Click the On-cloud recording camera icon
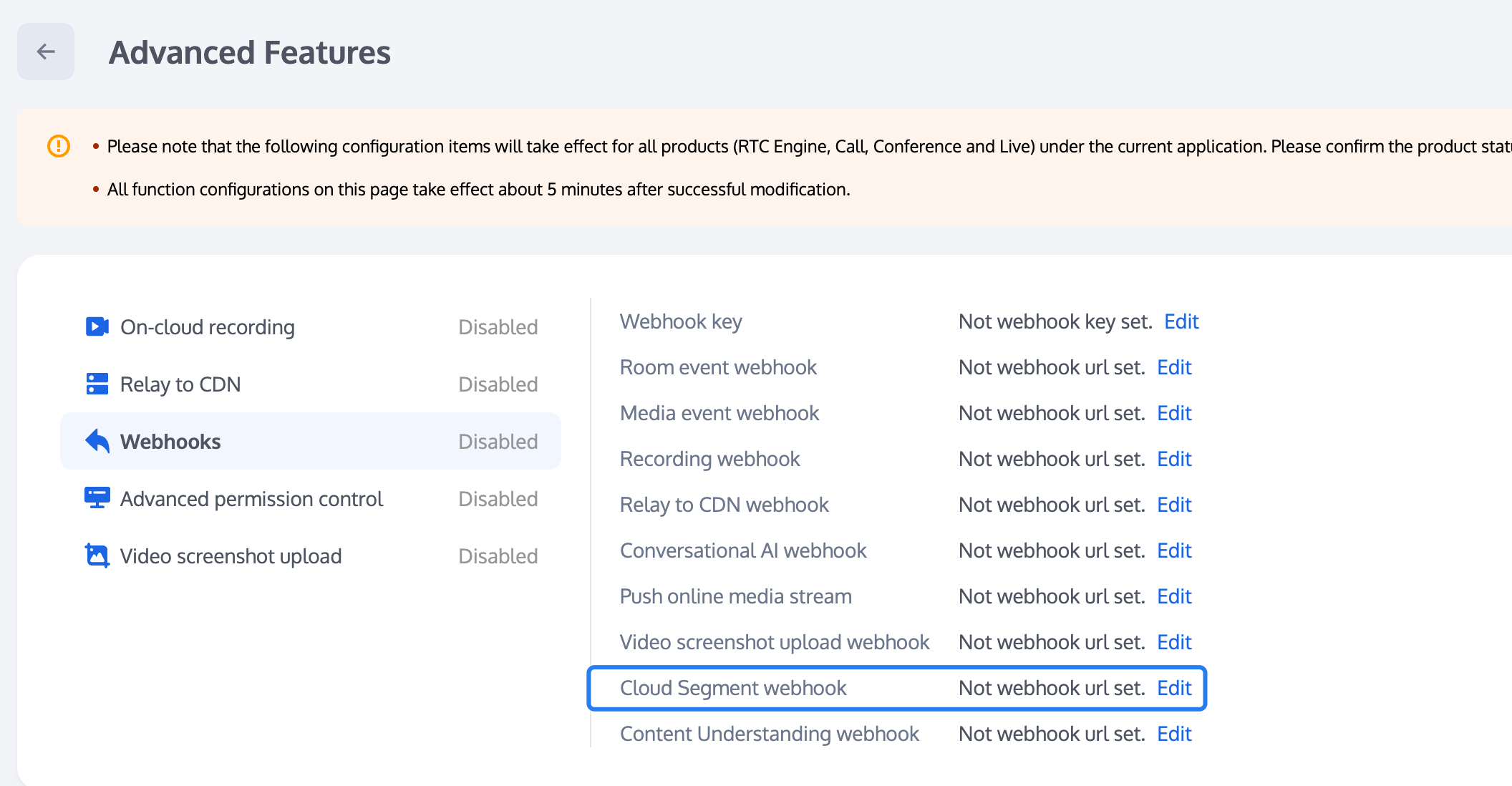 pos(97,327)
